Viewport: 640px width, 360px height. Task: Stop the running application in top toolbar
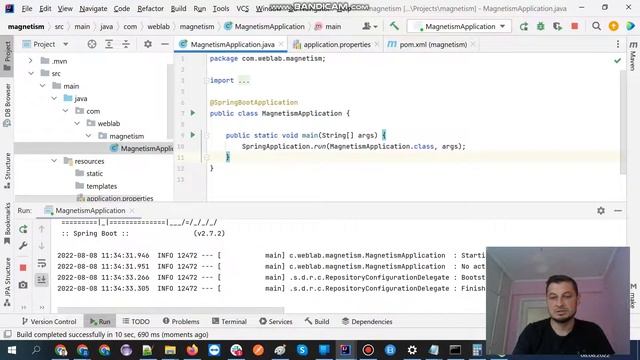(x=575, y=27)
